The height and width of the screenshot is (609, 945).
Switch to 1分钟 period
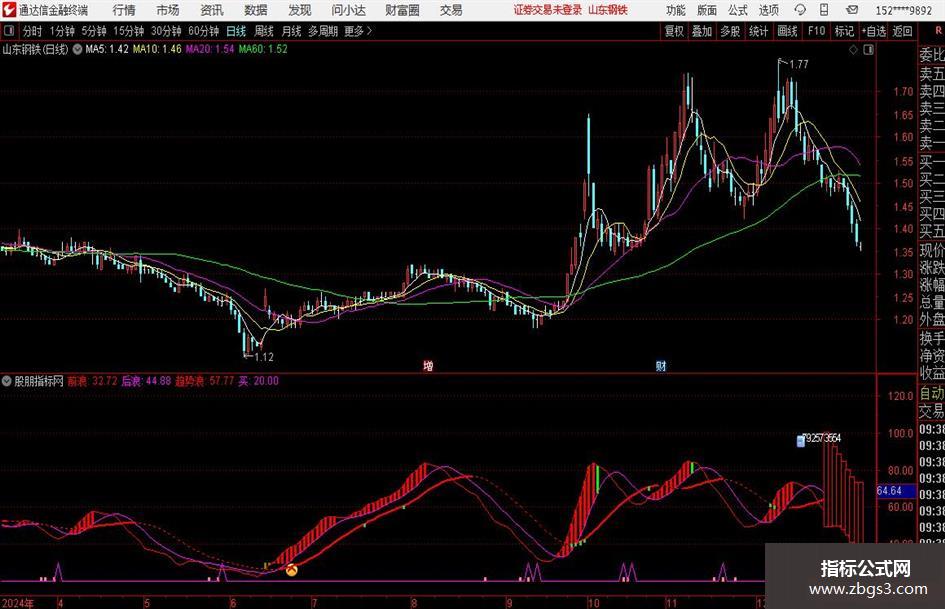[61, 31]
